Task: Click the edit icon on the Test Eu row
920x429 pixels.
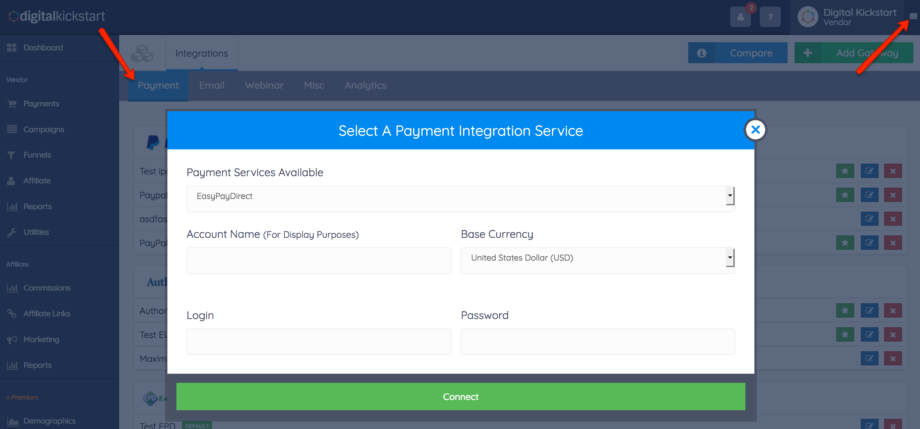Action: coord(870,334)
